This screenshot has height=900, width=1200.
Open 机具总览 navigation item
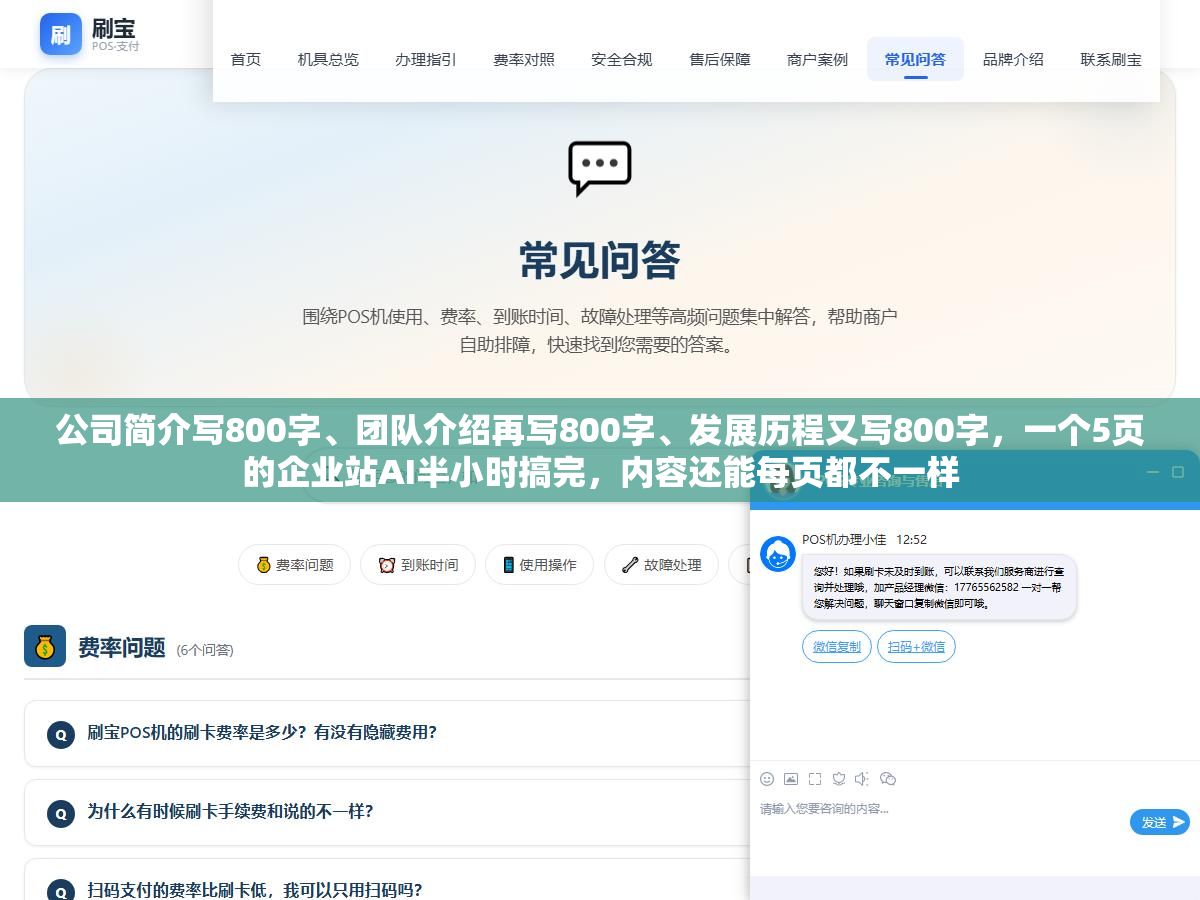(x=328, y=59)
